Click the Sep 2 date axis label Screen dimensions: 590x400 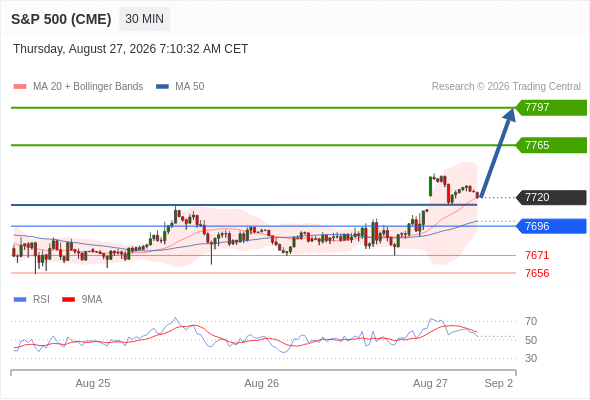(499, 383)
